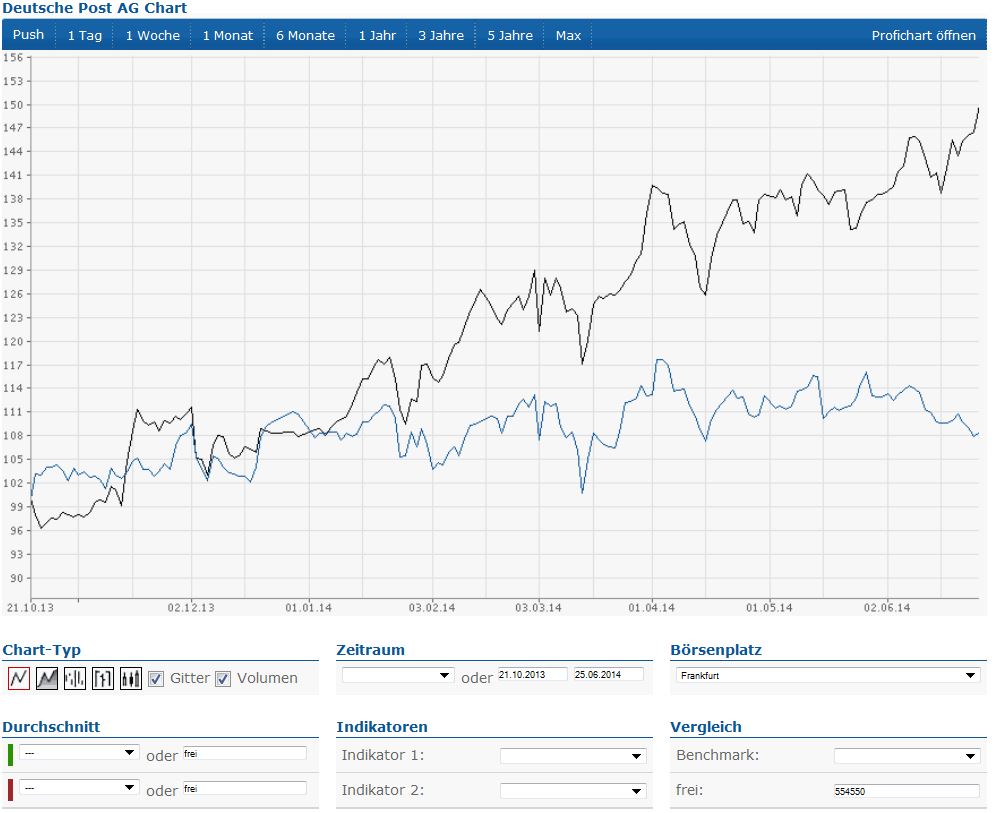Screen dimensions: 999x813
Task: Switch to the 3 Jahre tab
Action: 441,36
